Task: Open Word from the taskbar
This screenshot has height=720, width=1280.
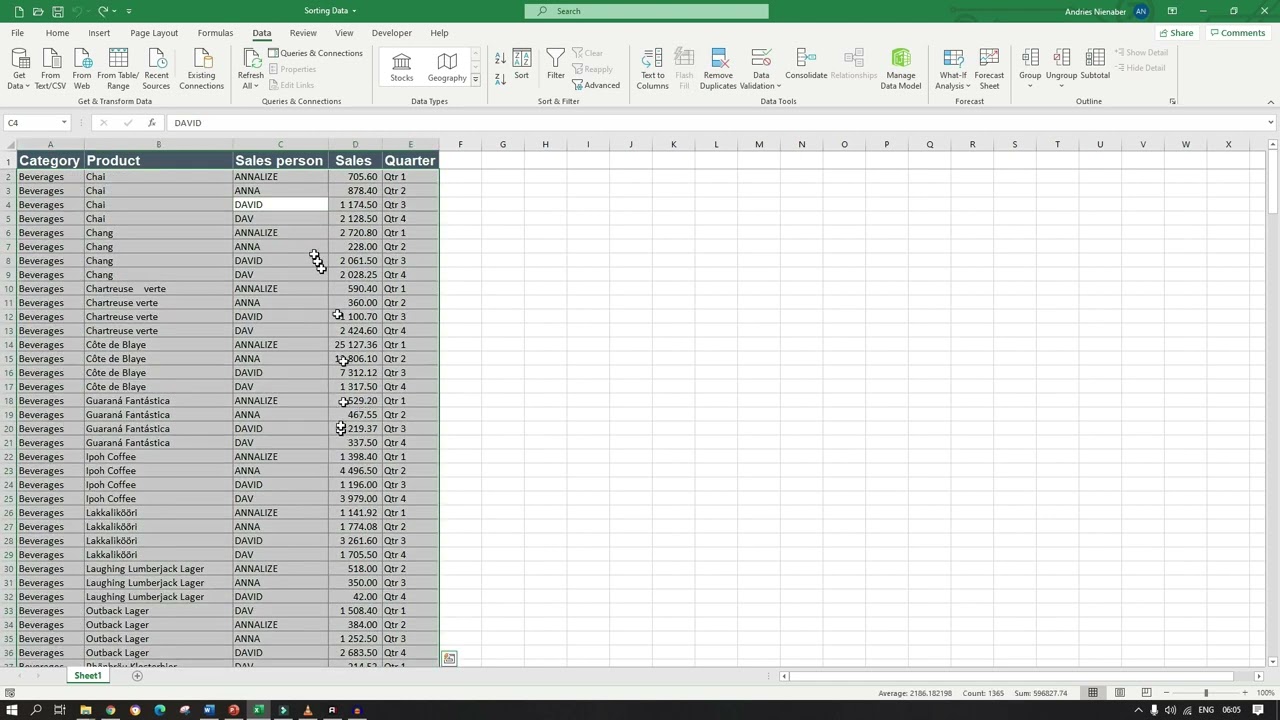Action: 209,711
